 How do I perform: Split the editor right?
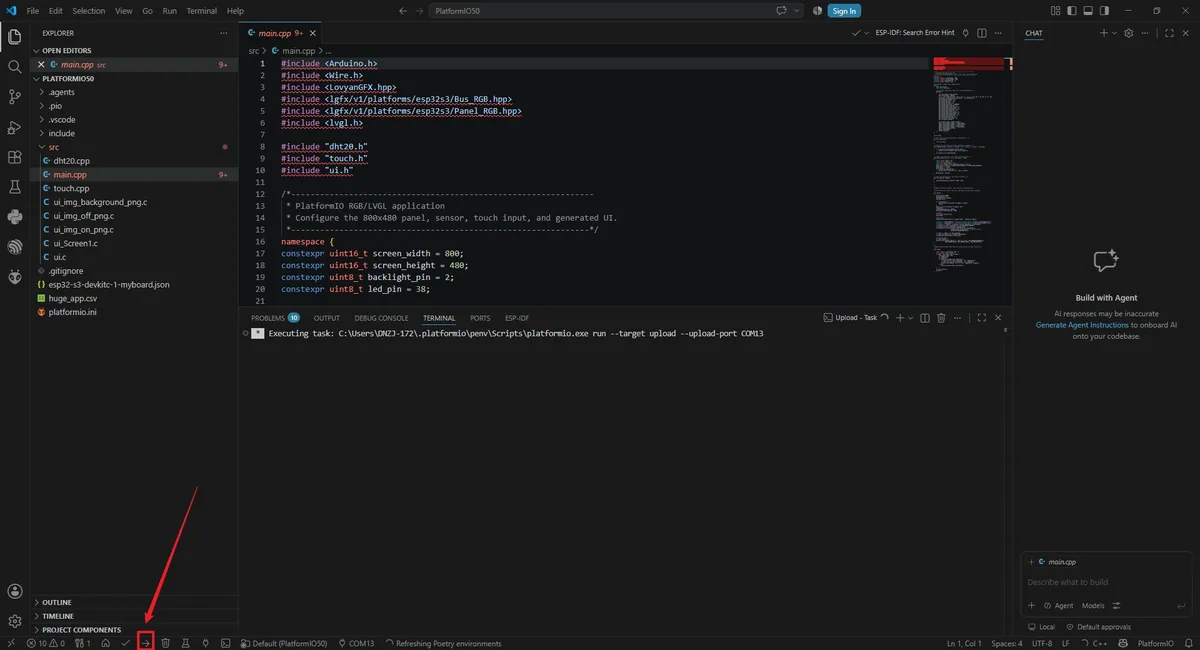tap(982, 33)
